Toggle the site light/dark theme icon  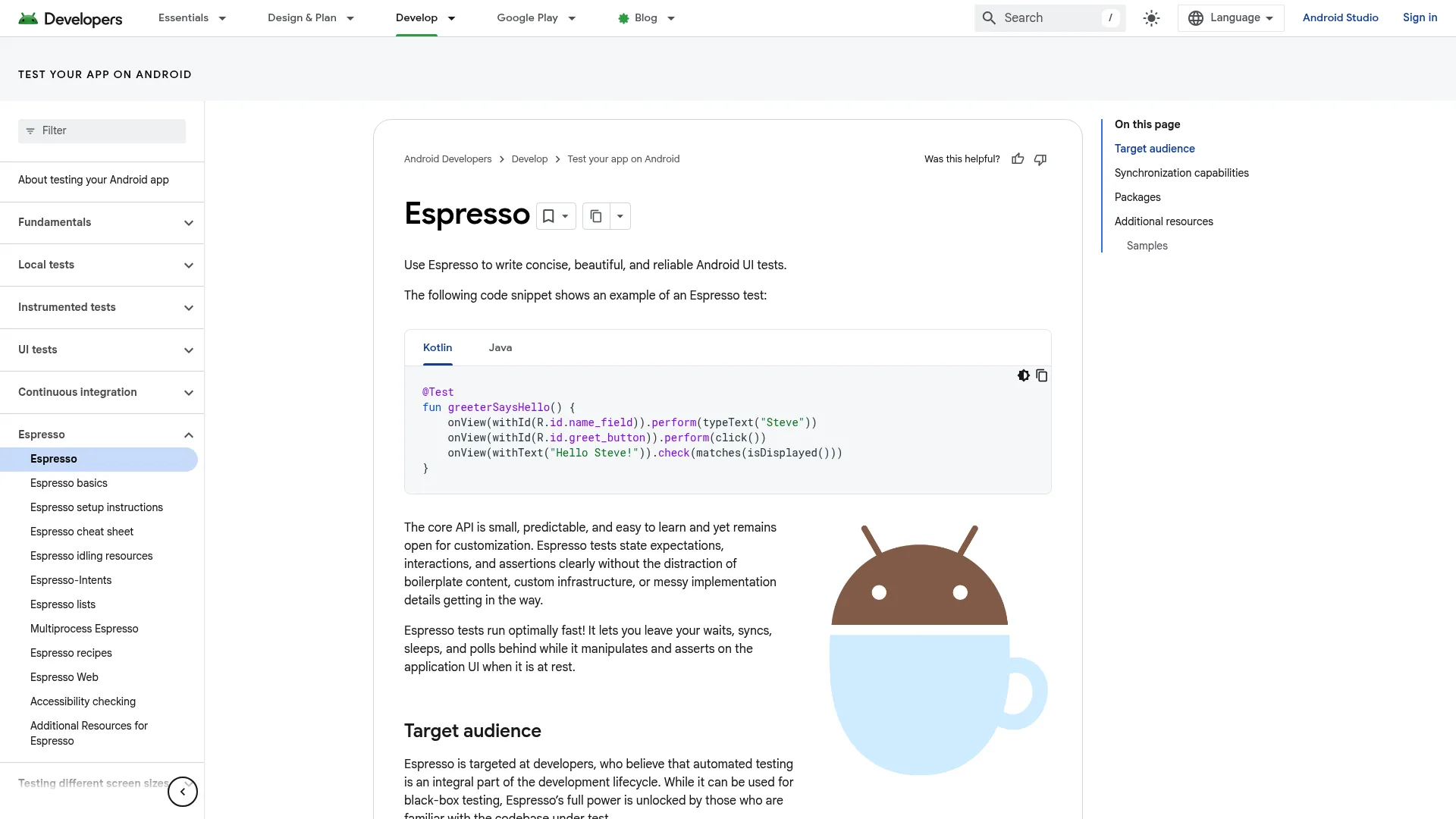pos(1151,18)
